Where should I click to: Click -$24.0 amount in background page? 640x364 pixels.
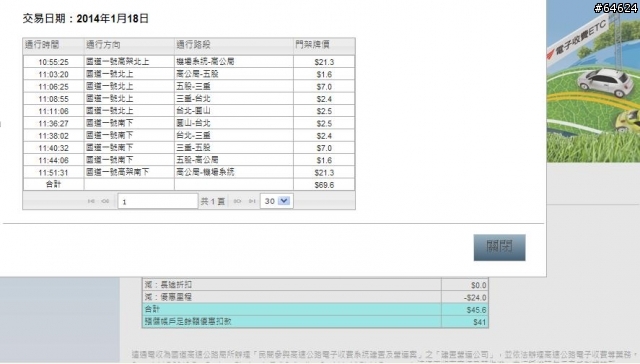point(475,297)
